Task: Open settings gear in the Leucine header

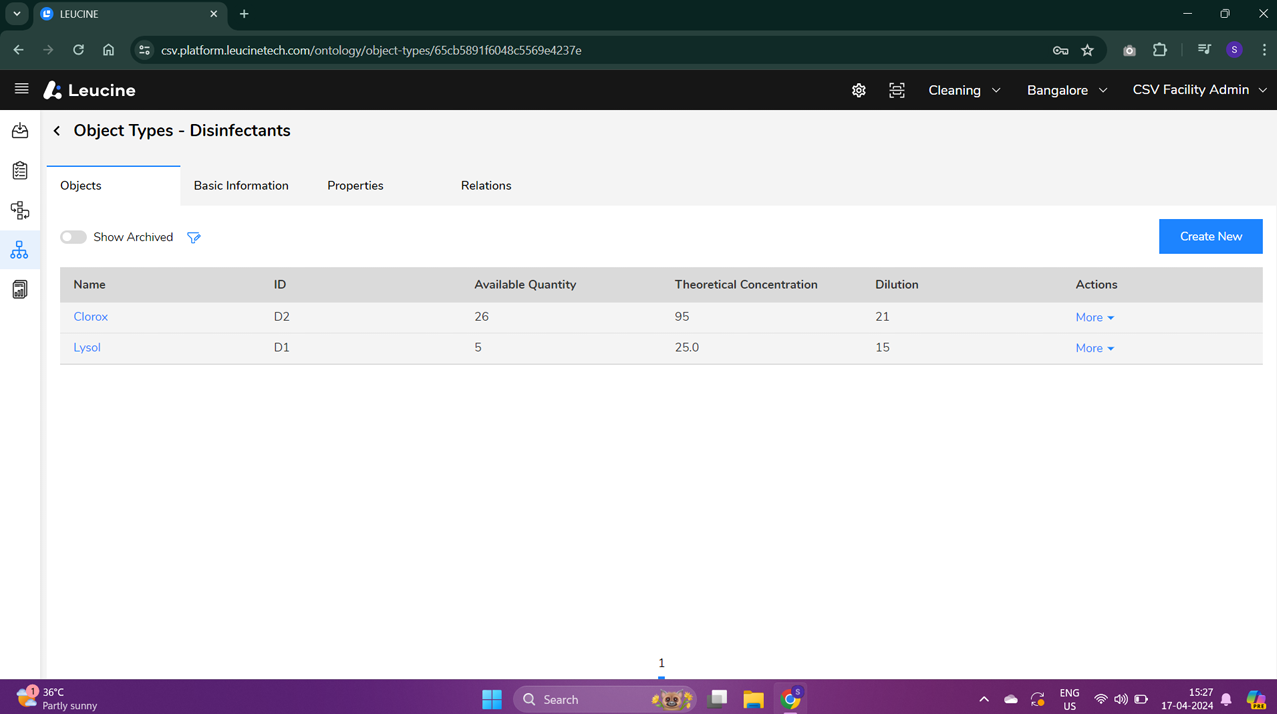Action: click(x=859, y=90)
